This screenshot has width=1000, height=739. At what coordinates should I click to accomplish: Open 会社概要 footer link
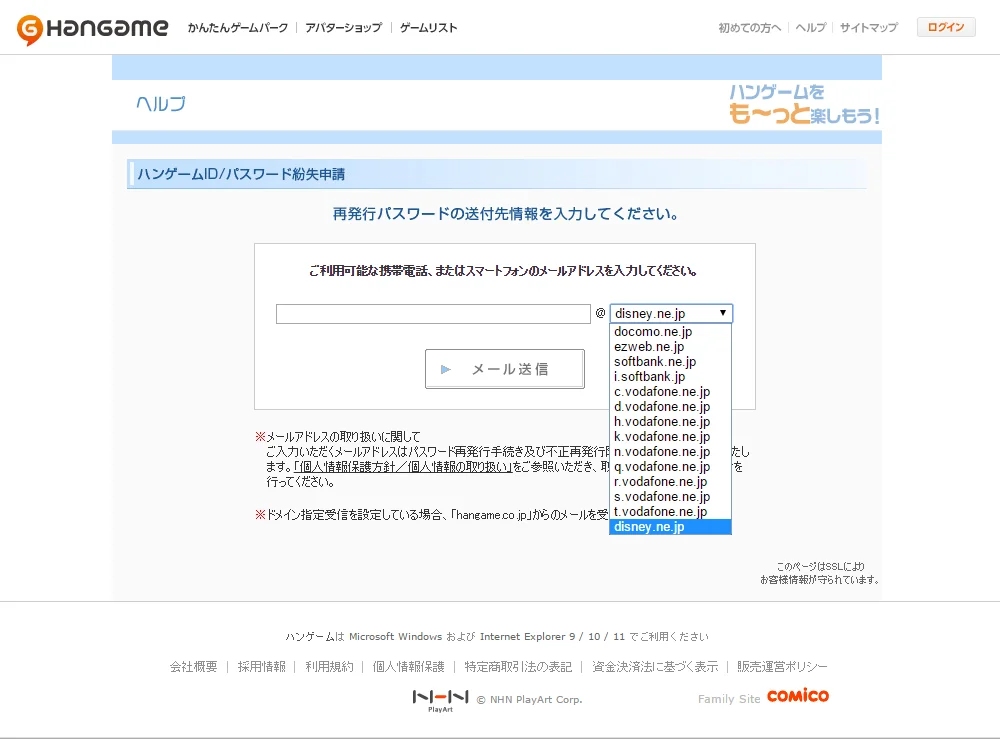click(x=193, y=666)
